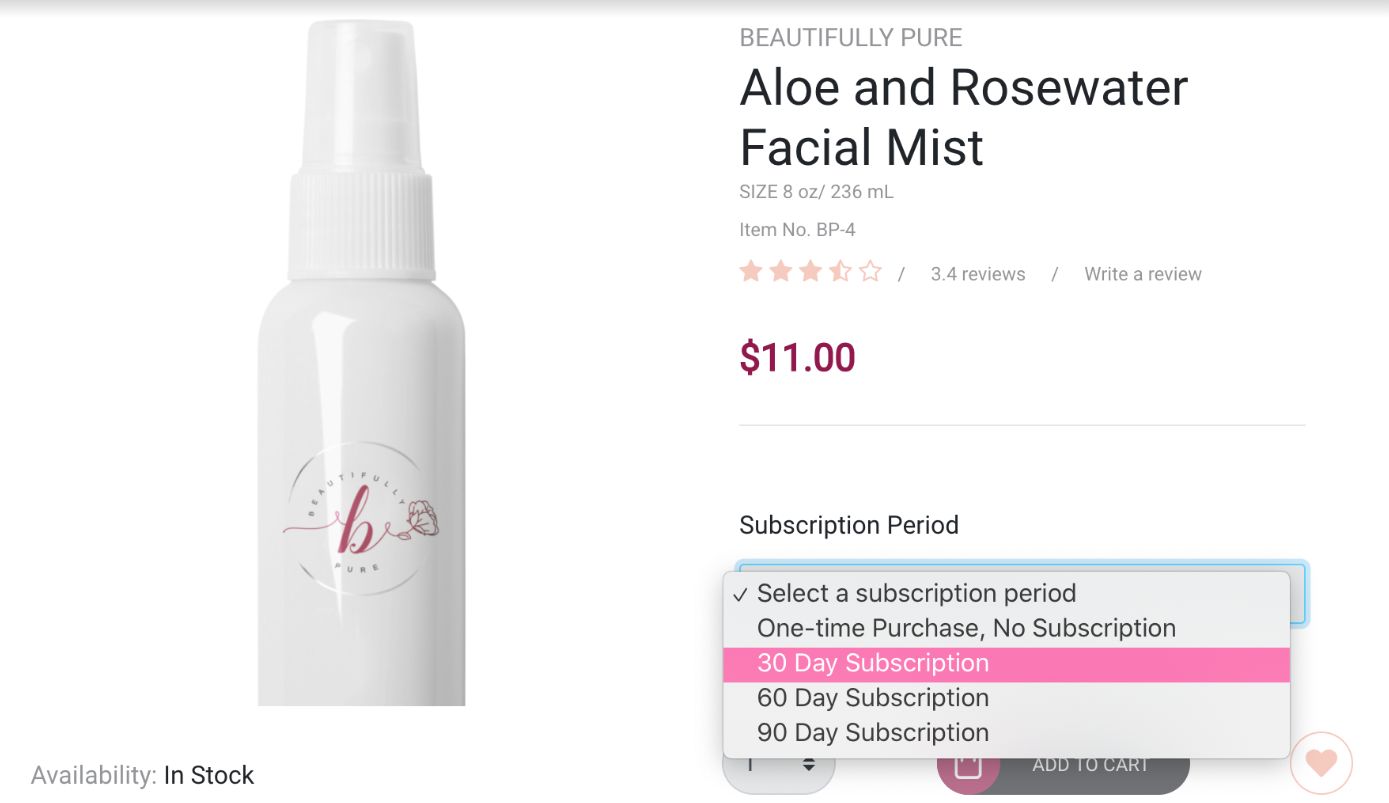Click the first rating star

click(x=751, y=272)
